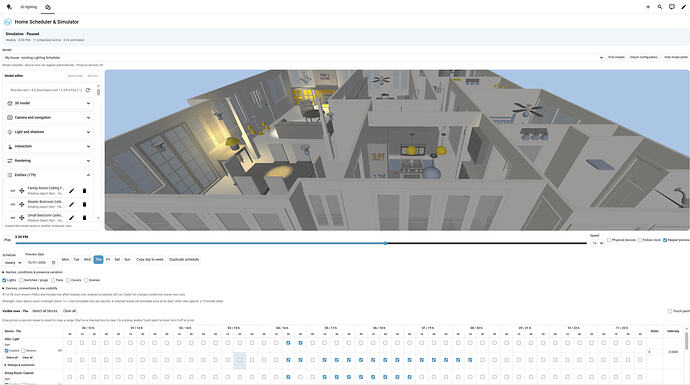Expand Settings & connection under Attic Light
Viewport: 690px width, 385px height.
pos(20,365)
